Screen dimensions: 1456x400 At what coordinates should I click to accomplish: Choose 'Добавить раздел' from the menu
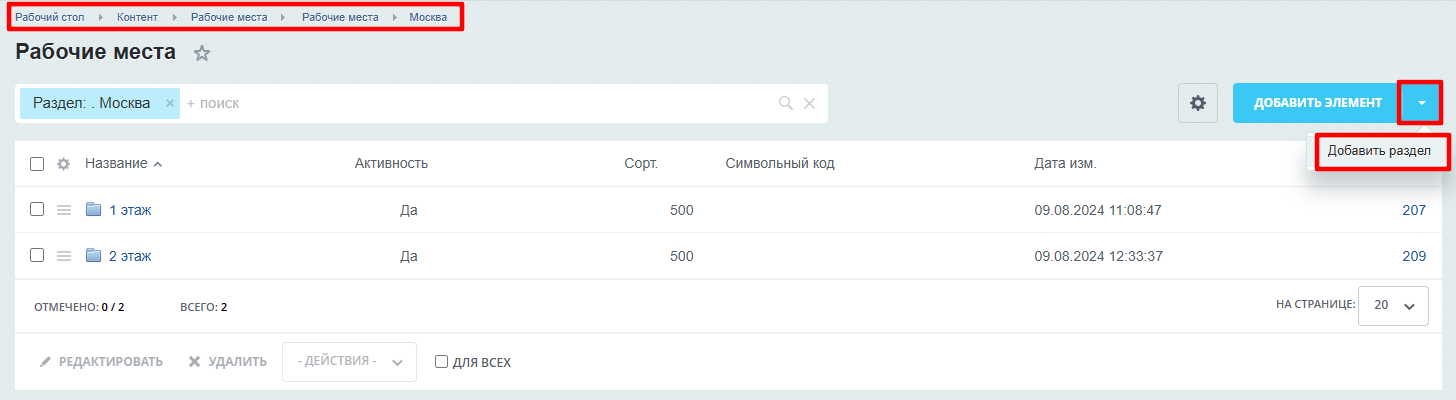(x=1379, y=151)
